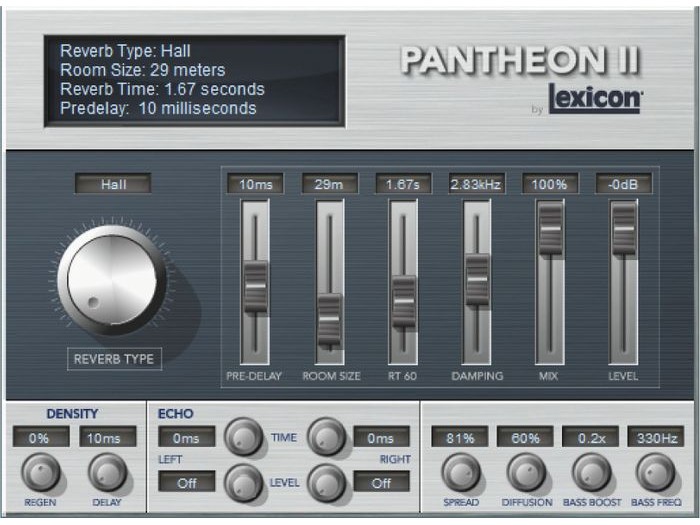Click the MIX slider label
Image resolution: width=700 pixels, height=525 pixels.
(x=549, y=376)
